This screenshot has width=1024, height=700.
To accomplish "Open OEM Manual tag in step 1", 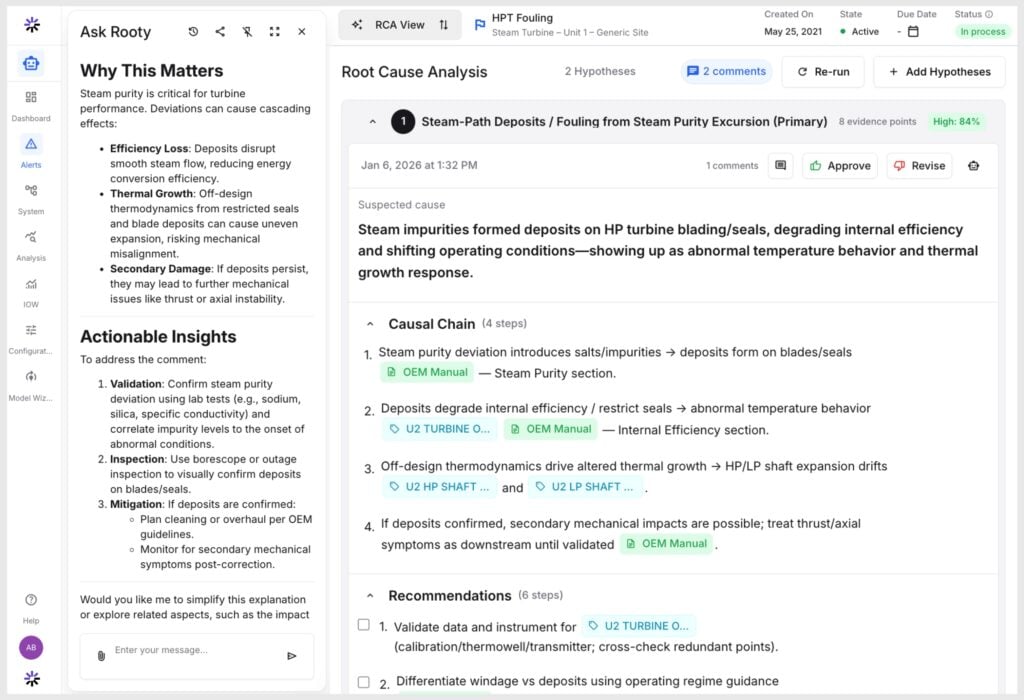I will click(427, 372).
